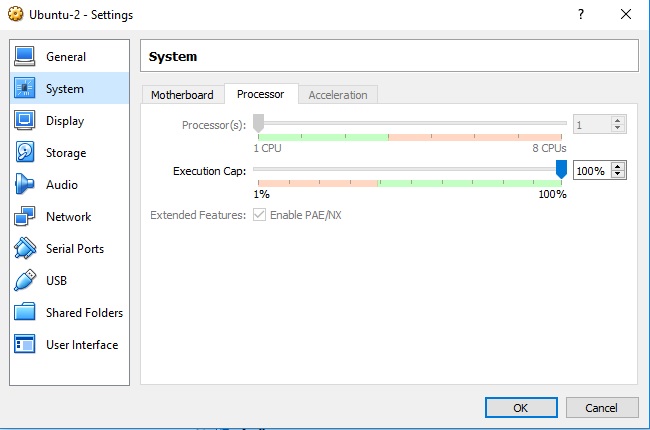This screenshot has height=430, width=650.
Task: Open Audio speaker icon
Action: click(25, 185)
